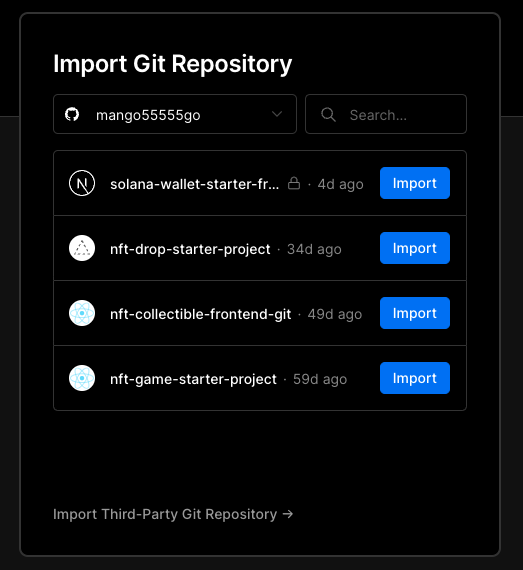Viewport: 523px width, 570px height.
Task: Open Import Third-Party Git Repository link
Action: click(173, 514)
